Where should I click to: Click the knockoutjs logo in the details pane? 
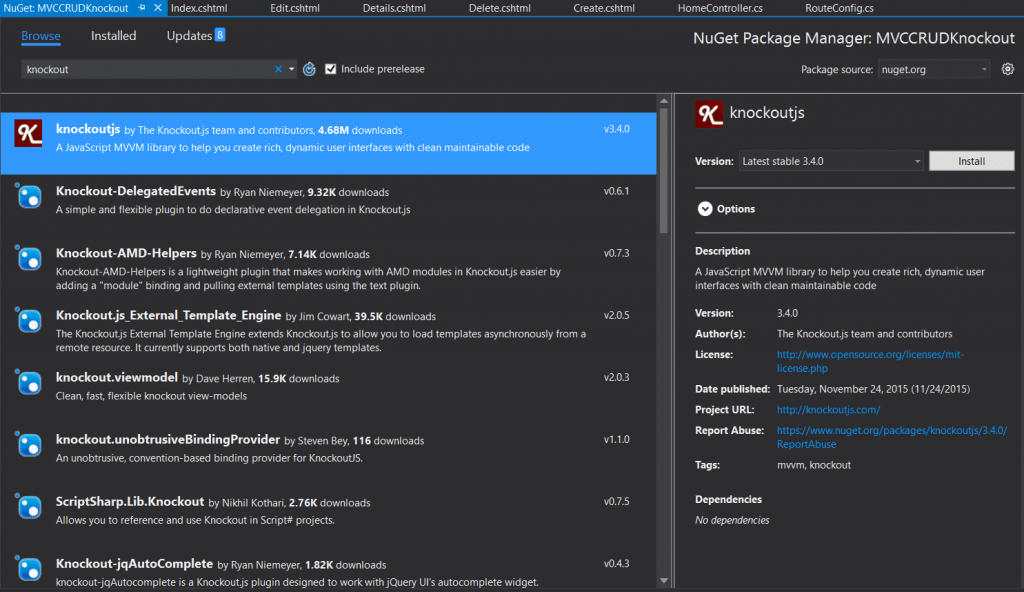click(709, 113)
